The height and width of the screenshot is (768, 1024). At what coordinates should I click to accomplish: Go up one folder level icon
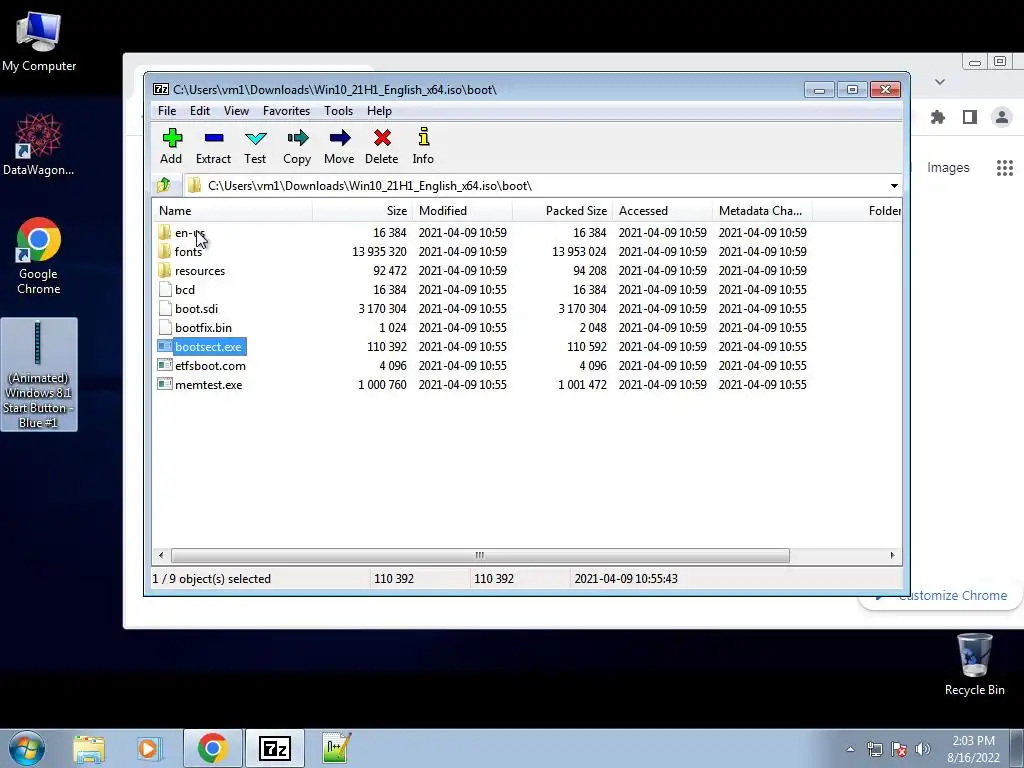pos(164,185)
